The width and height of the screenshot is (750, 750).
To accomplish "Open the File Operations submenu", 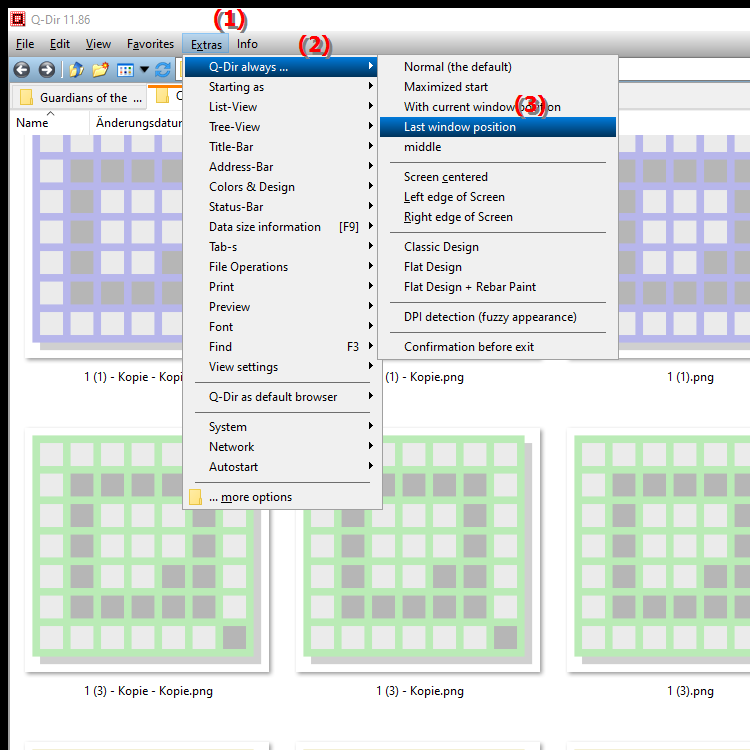I will 281,267.
